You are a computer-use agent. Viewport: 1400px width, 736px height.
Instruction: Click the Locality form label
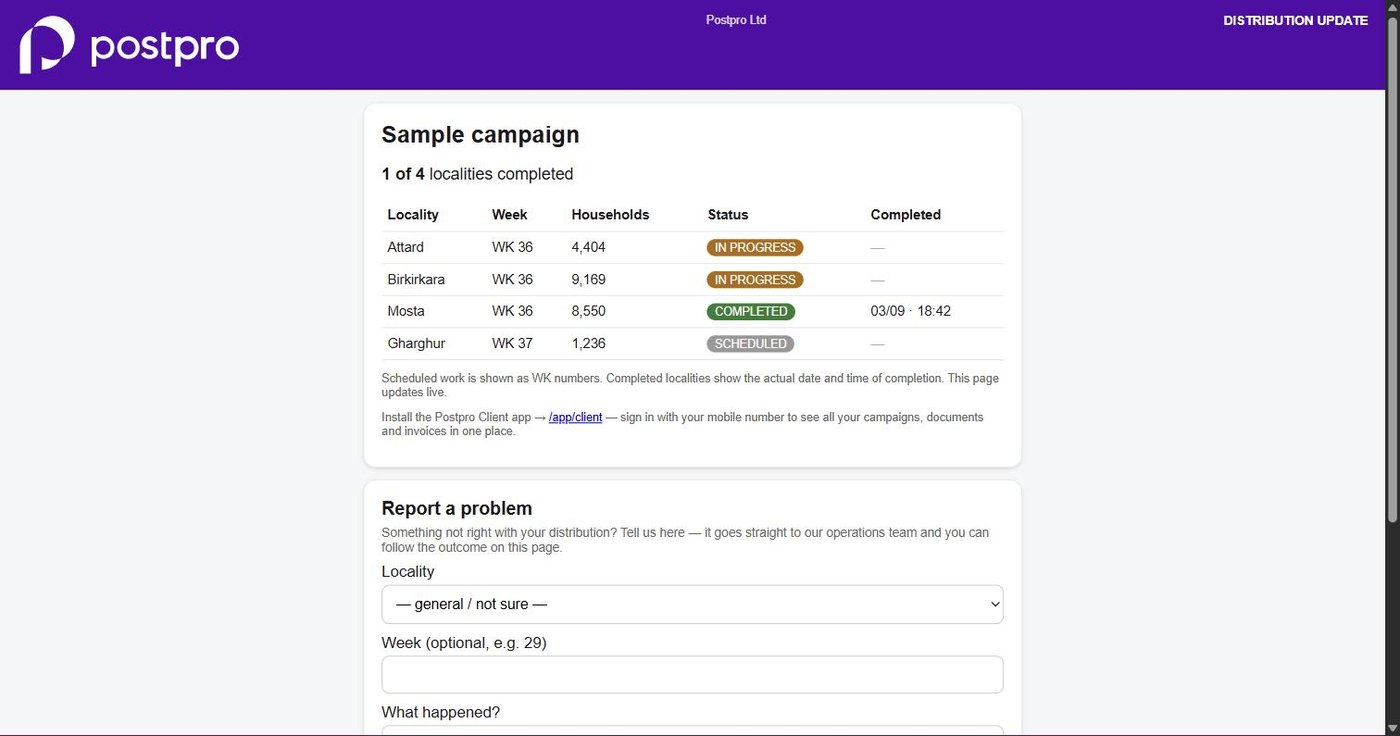tap(408, 572)
